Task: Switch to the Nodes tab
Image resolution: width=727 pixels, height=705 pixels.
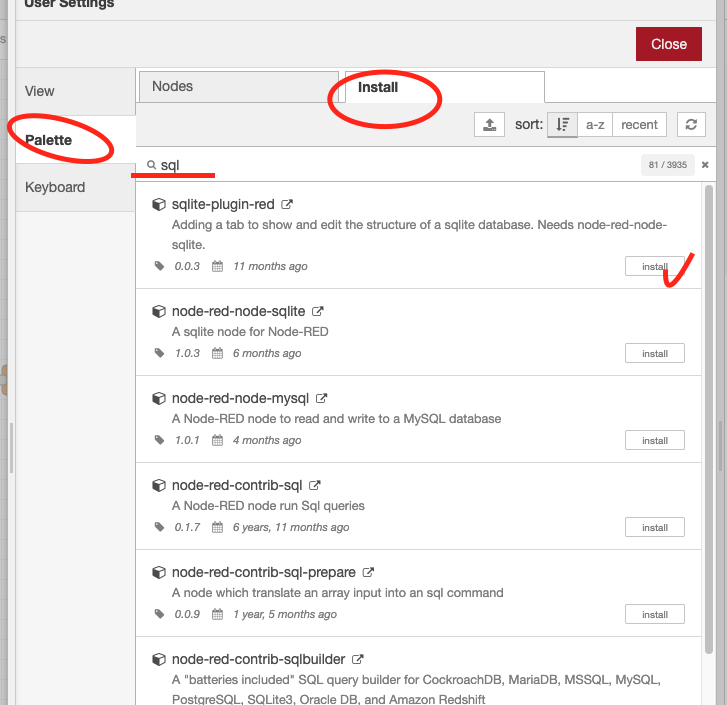Action: click(239, 87)
